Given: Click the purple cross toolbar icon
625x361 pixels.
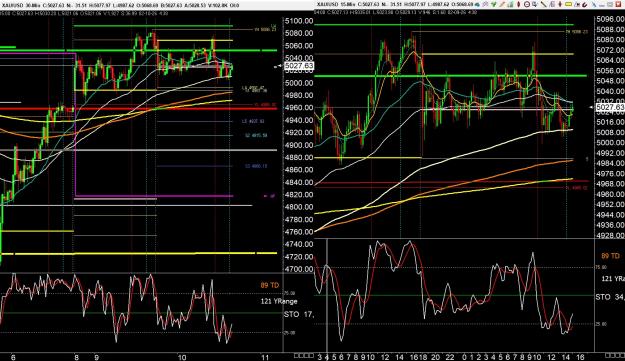Looking at the screenshot, I should [485, 4].
